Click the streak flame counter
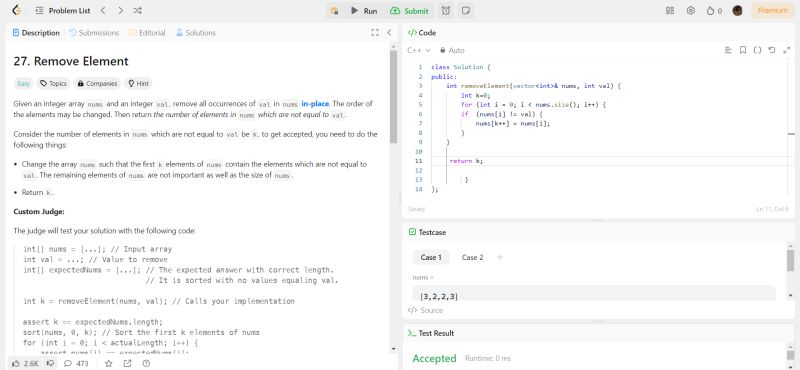This screenshot has height=370, width=800. (x=714, y=11)
